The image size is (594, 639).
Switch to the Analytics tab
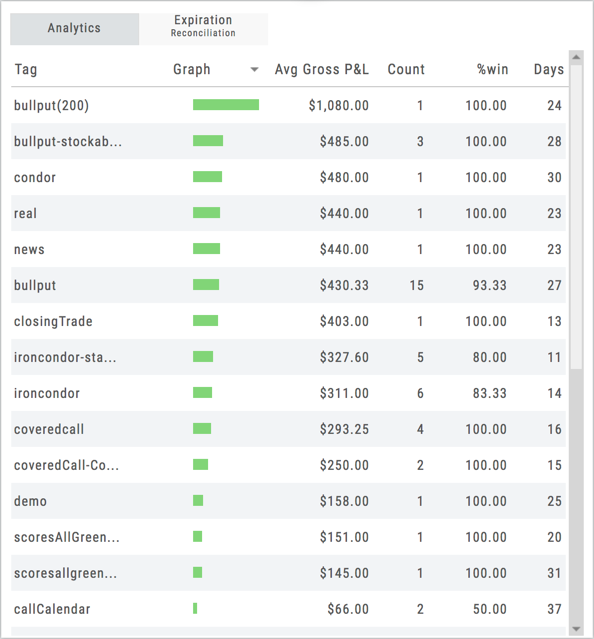click(75, 29)
